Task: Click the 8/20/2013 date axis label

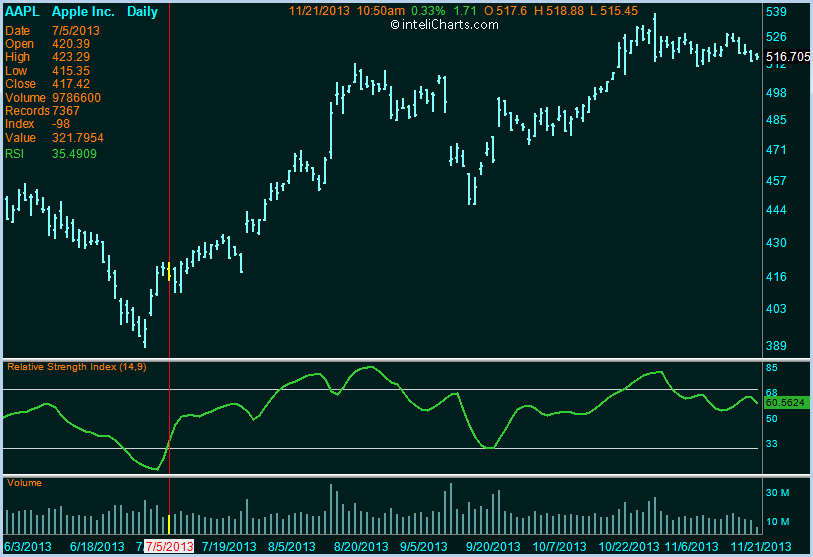Action: [361, 547]
